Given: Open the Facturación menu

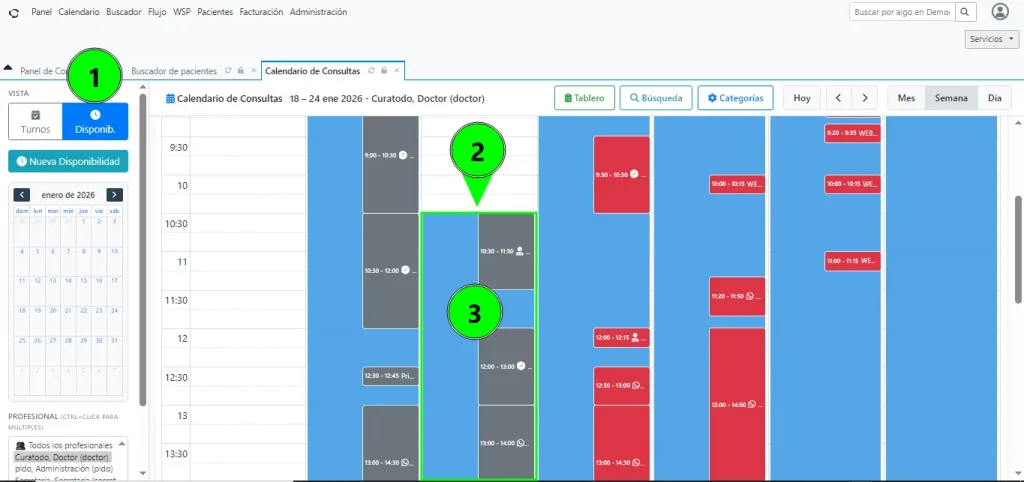Looking at the screenshot, I should (261, 12).
